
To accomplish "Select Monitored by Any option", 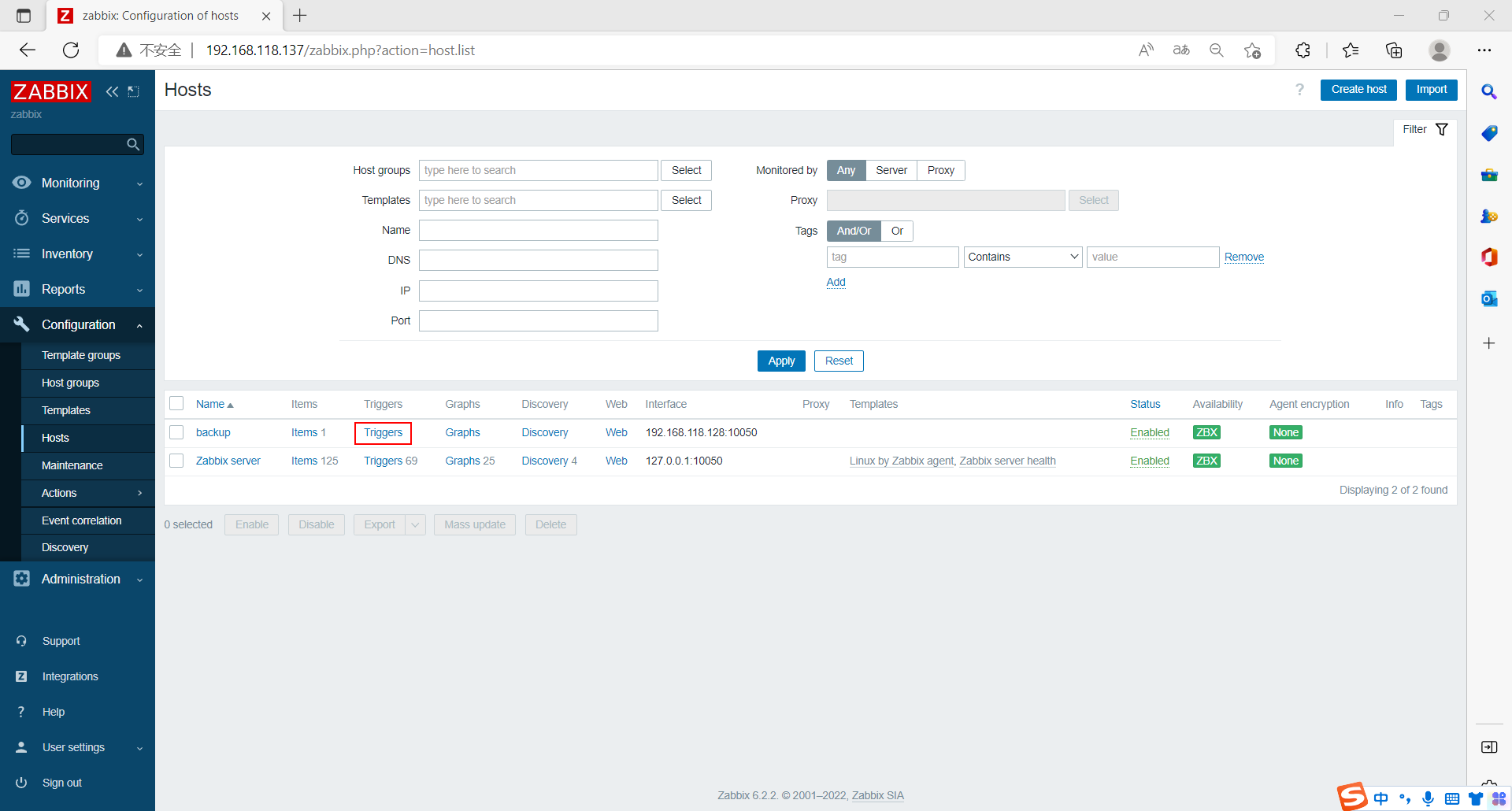I will 846,170.
